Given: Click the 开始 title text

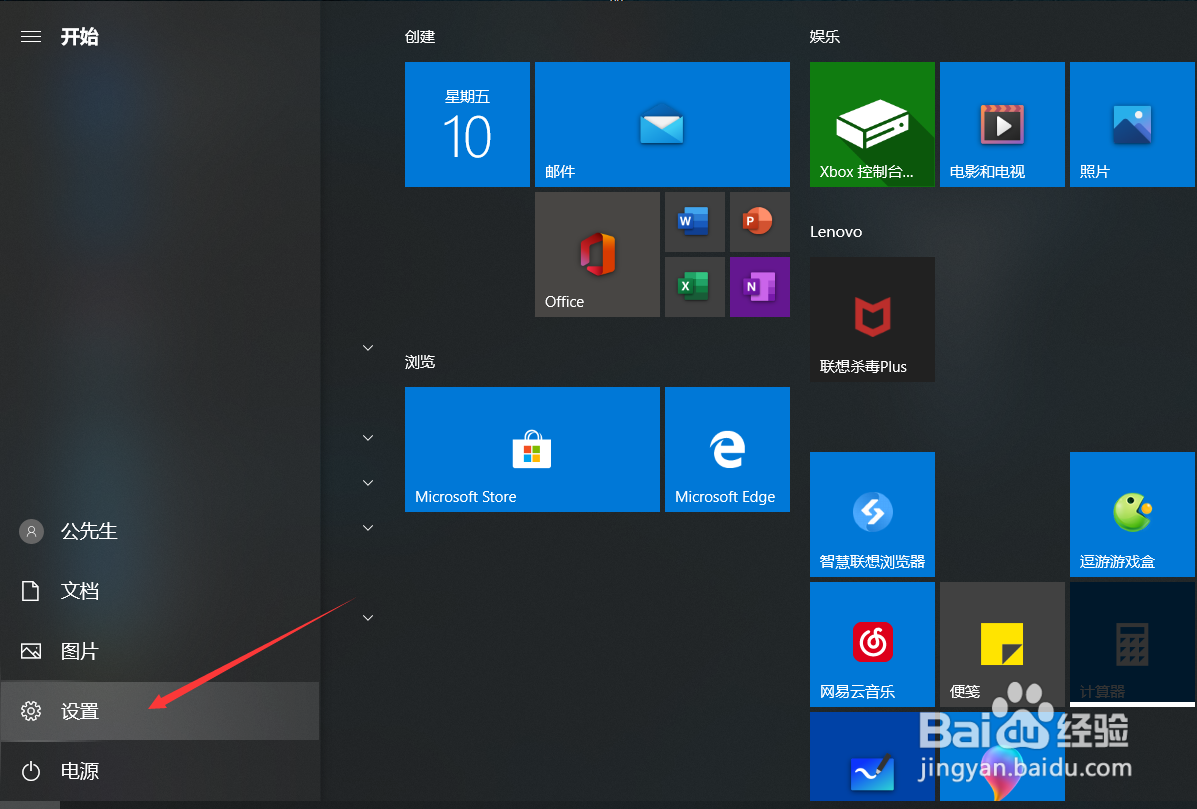Looking at the screenshot, I should (x=79, y=37).
